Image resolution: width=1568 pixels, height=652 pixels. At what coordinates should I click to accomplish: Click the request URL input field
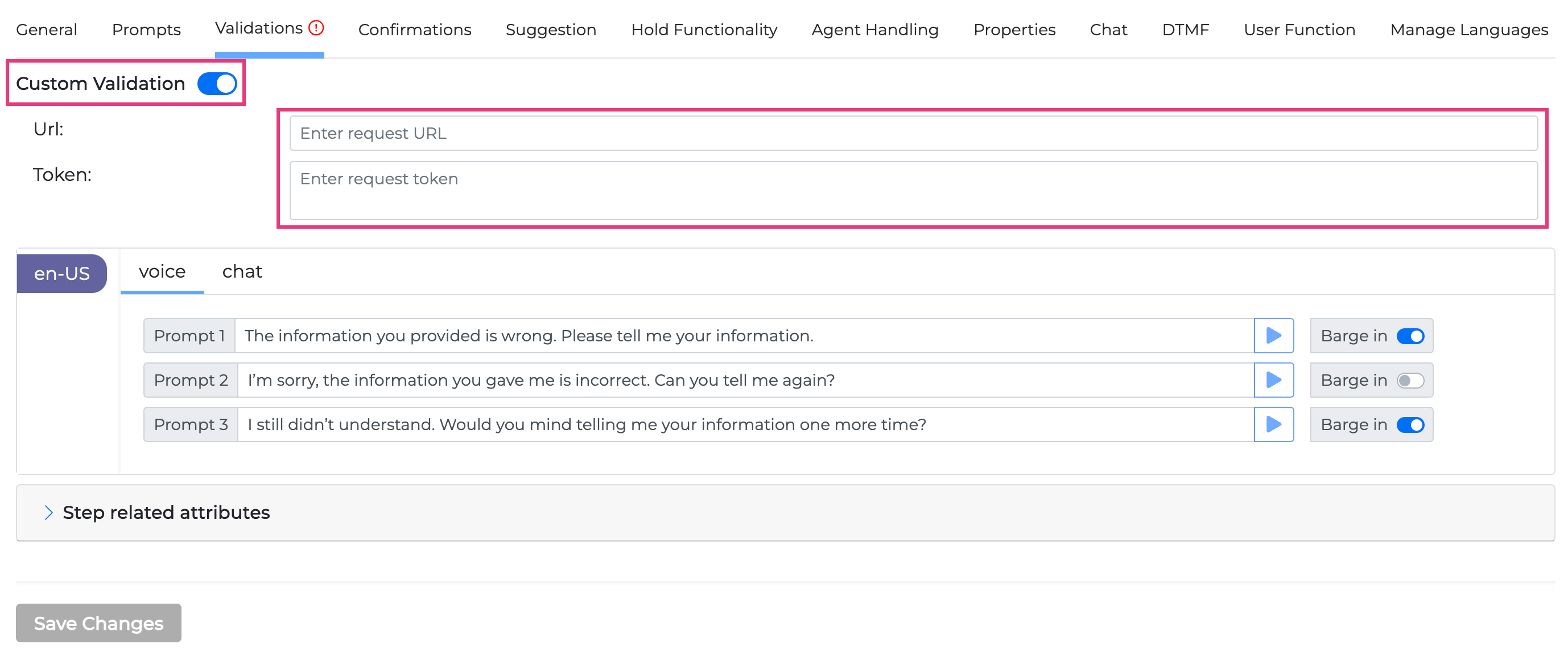tap(913, 133)
